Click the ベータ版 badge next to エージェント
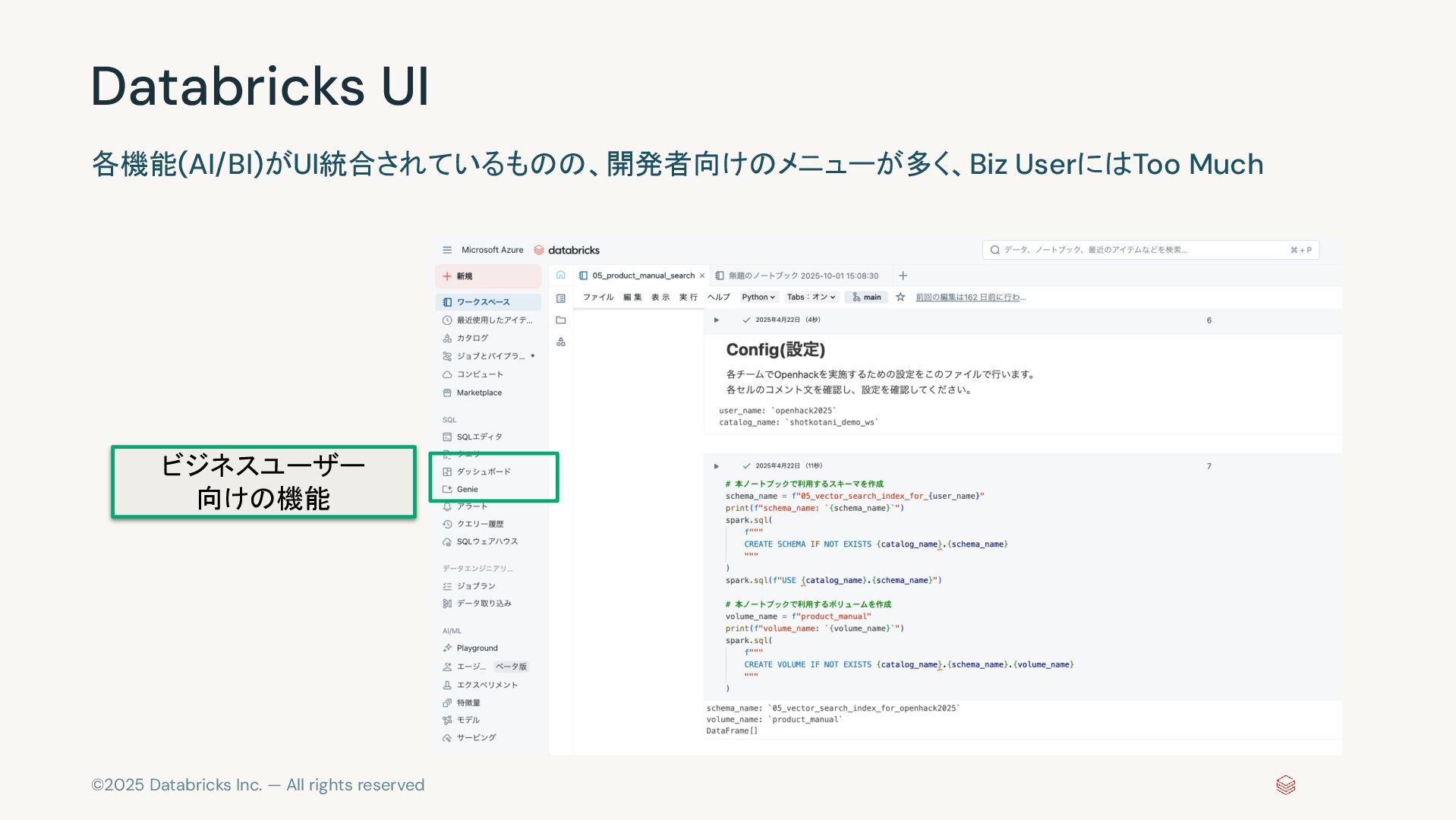 (x=511, y=667)
